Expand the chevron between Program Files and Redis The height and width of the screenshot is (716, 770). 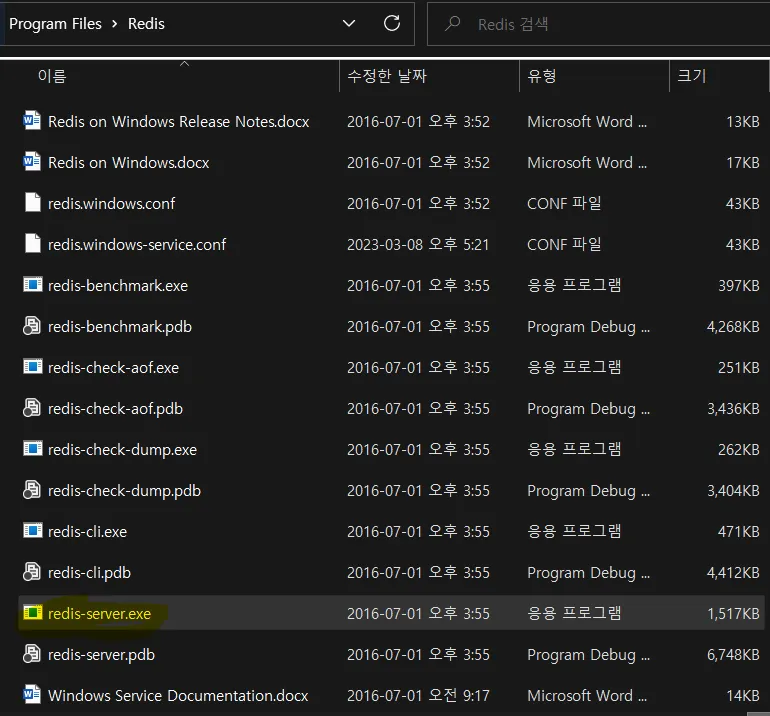114,24
